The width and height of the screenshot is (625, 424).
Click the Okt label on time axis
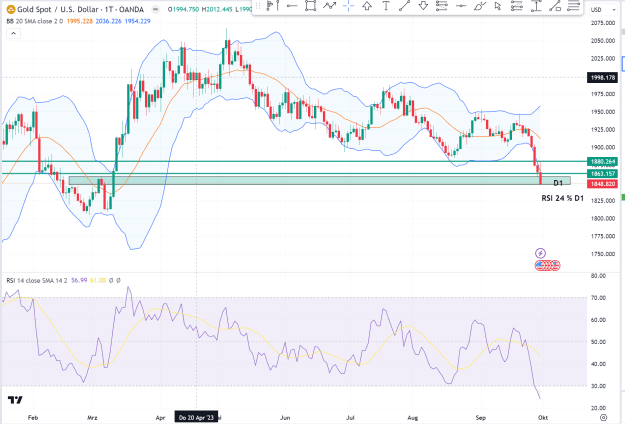point(543,418)
